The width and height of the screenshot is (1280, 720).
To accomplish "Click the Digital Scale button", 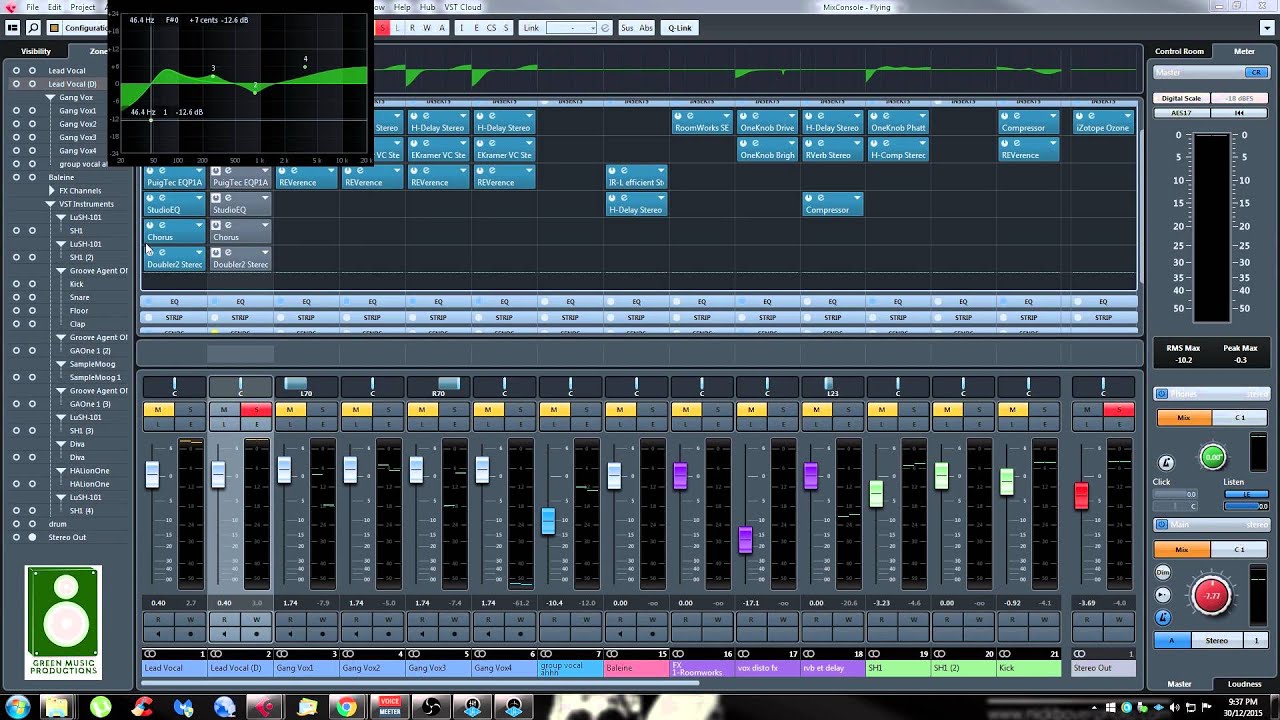I will (1181, 98).
